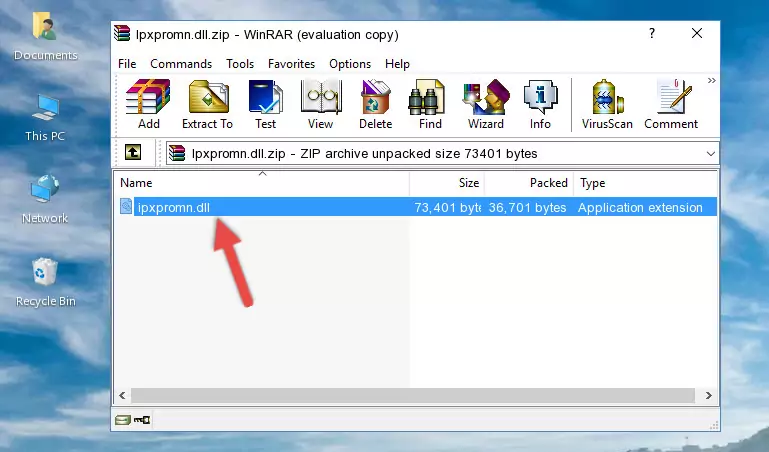This screenshot has height=452, width=769.
Task: Show archive Info
Action: (x=540, y=104)
